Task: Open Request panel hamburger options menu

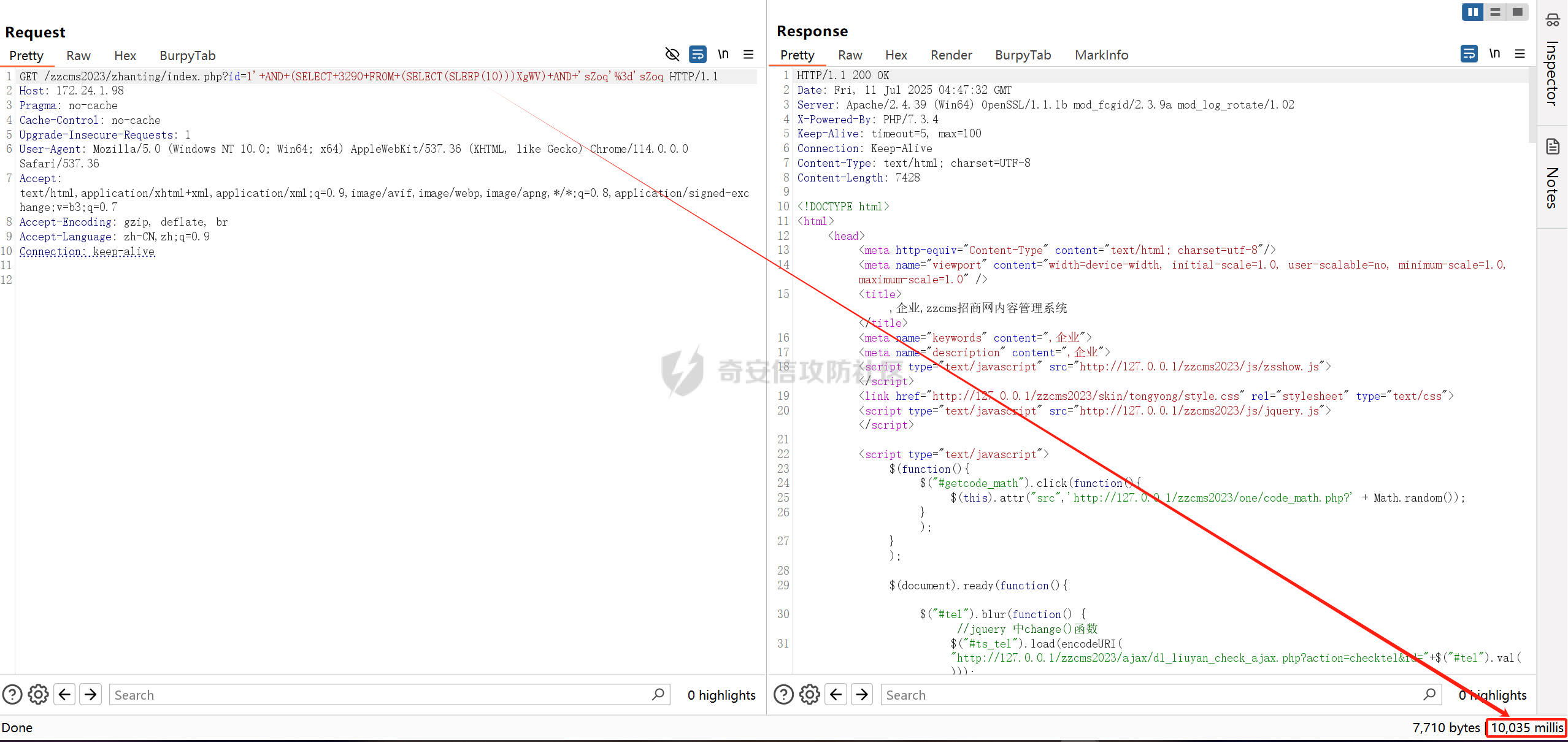Action: tap(748, 55)
